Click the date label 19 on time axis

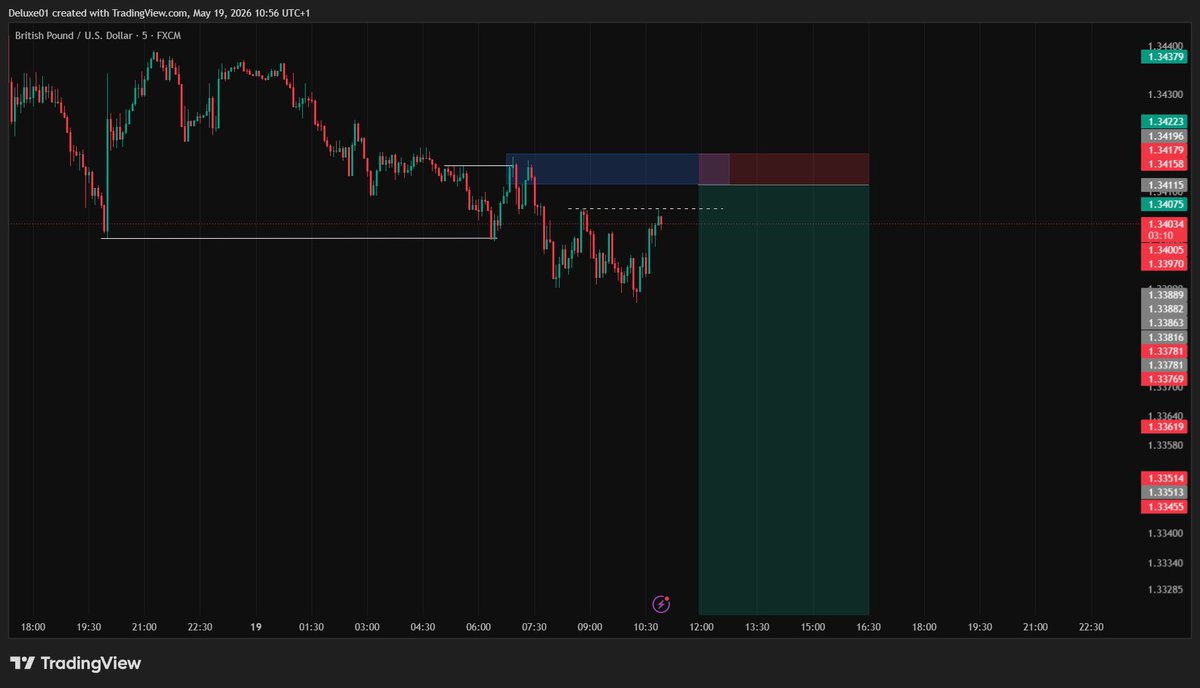[x=256, y=627]
